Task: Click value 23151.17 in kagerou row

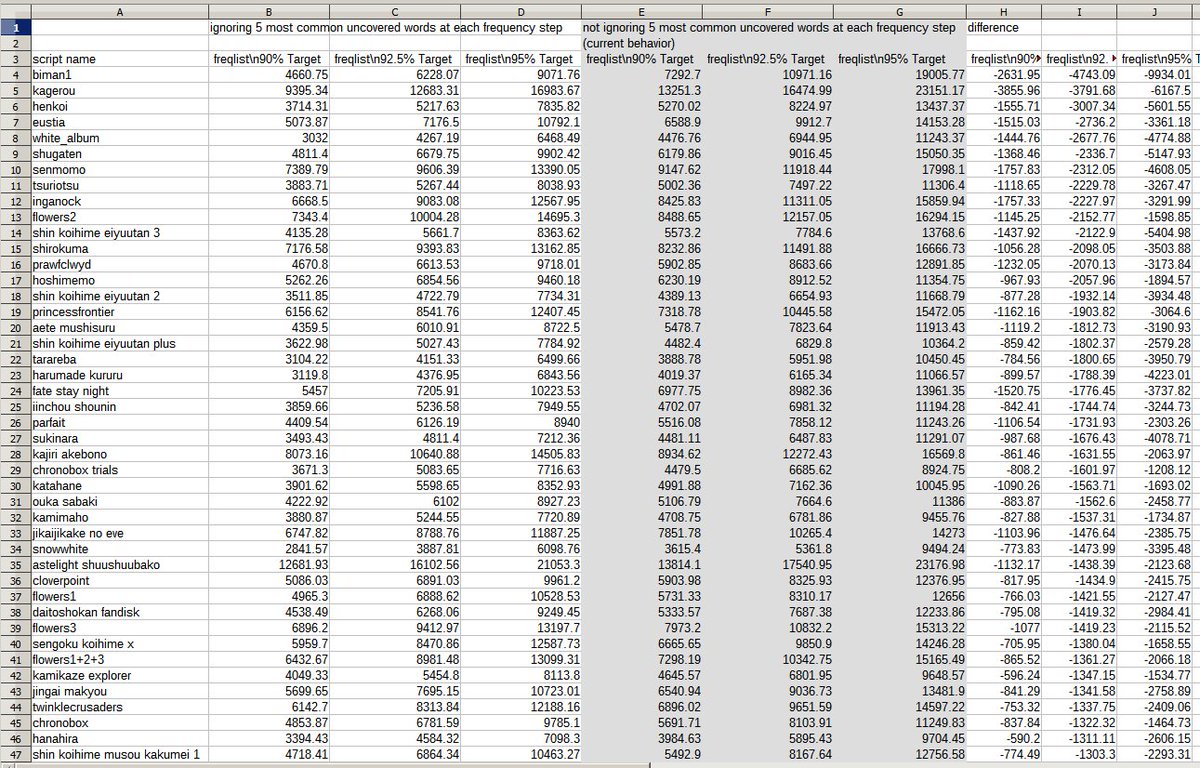Action: click(x=900, y=91)
